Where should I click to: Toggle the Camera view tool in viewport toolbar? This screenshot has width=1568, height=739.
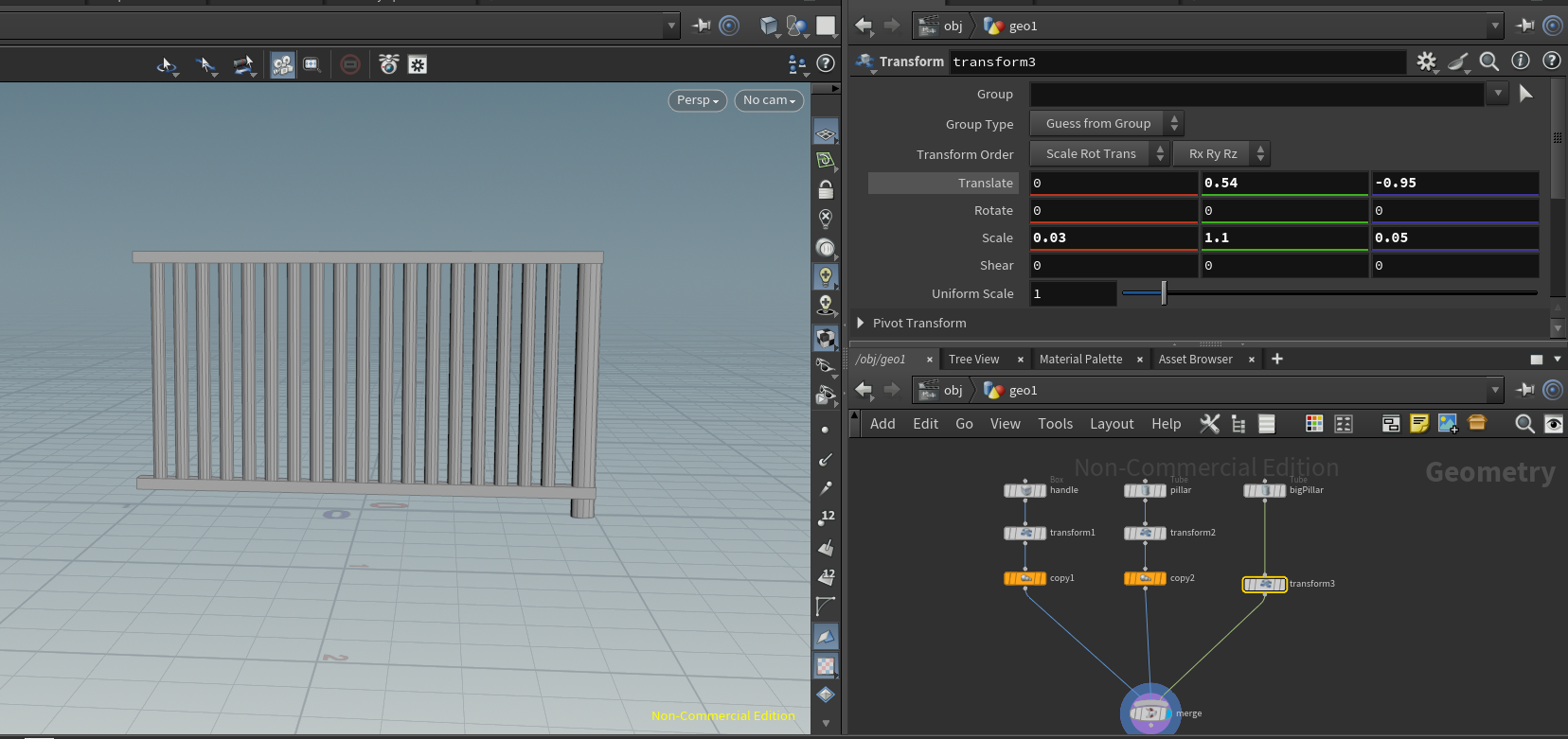[x=282, y=64]
